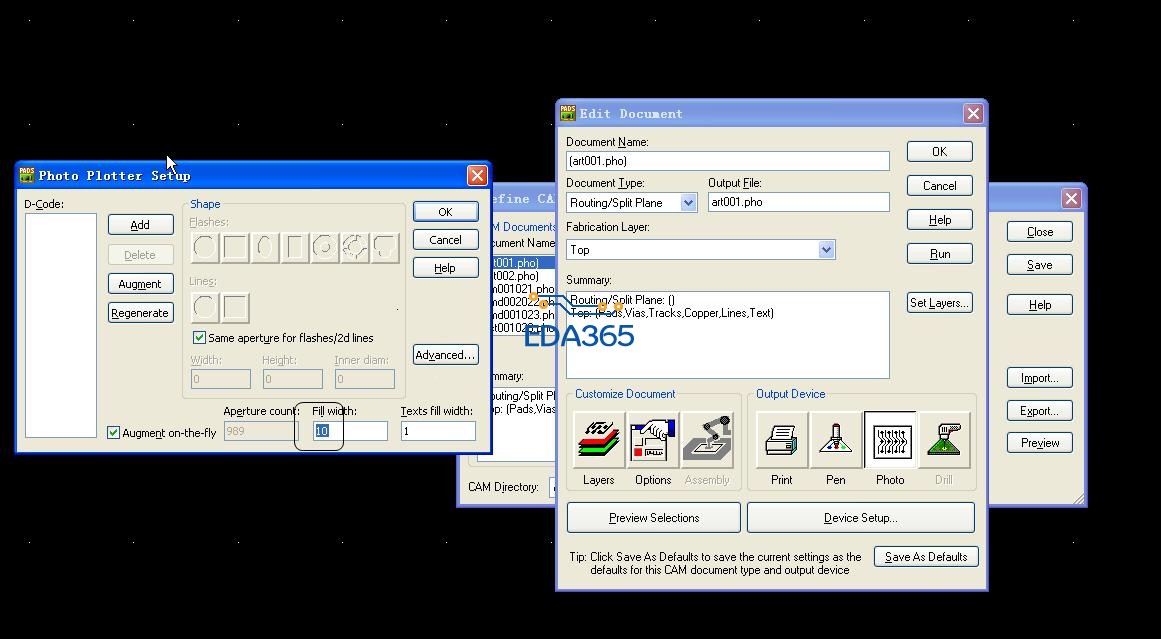This screenshot has width=1161, height=639.
Task: Toggle Augment on-the-fly checkbox
Action: (x=113, y=432)
